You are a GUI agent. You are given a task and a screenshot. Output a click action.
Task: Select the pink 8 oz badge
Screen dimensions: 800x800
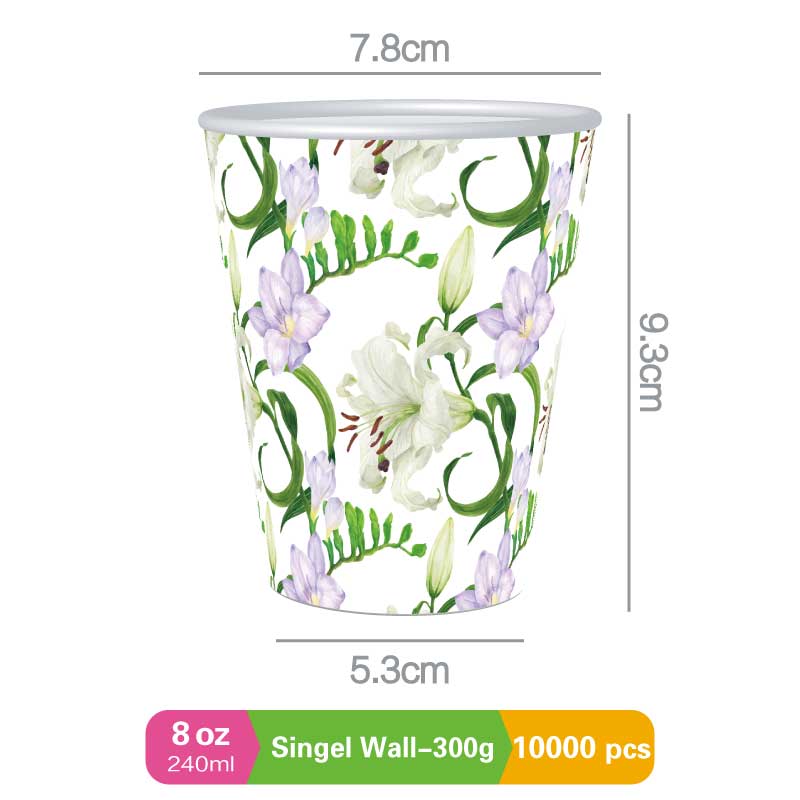point(202,746)
